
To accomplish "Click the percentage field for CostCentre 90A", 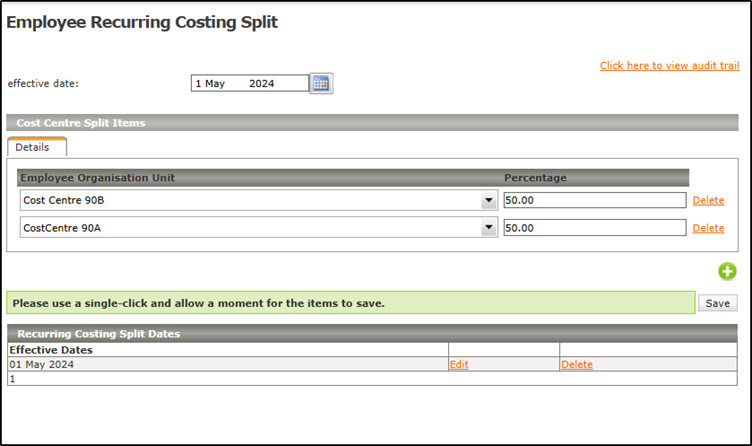I will pyautogui.click(x=595, y=228).
